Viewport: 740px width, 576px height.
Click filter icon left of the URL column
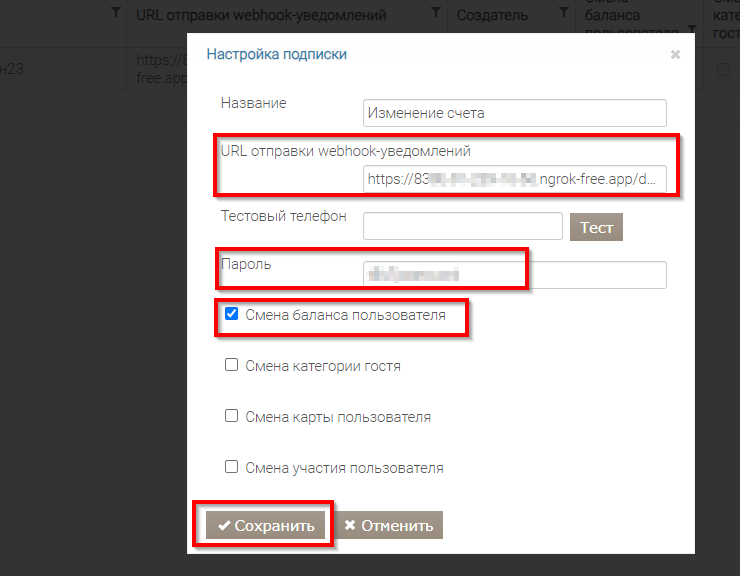115,13
